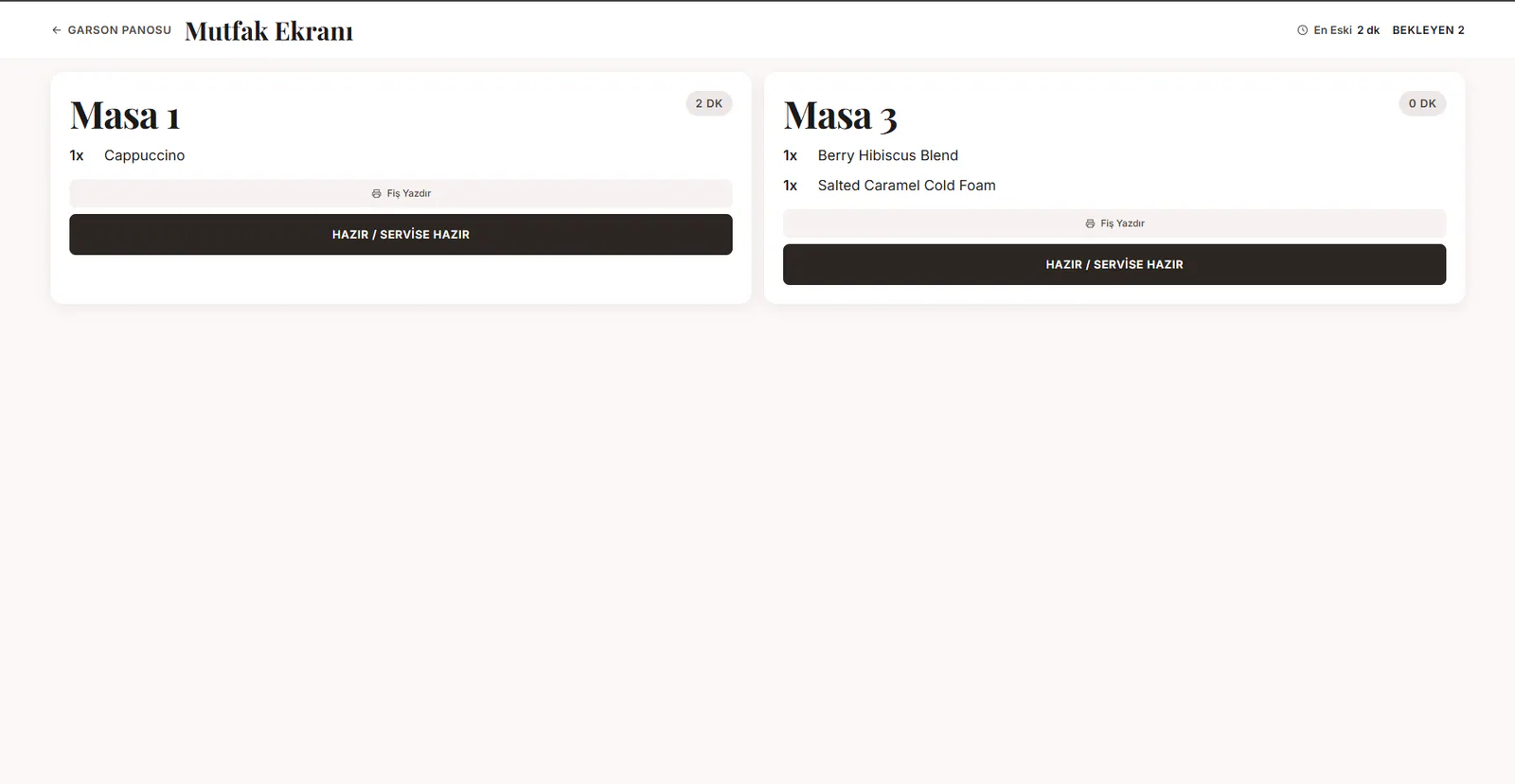Print receipt for Masa 3 via Fiş Yazdır
This screenshot has height=784, width=1515.
pos(1114,223)
